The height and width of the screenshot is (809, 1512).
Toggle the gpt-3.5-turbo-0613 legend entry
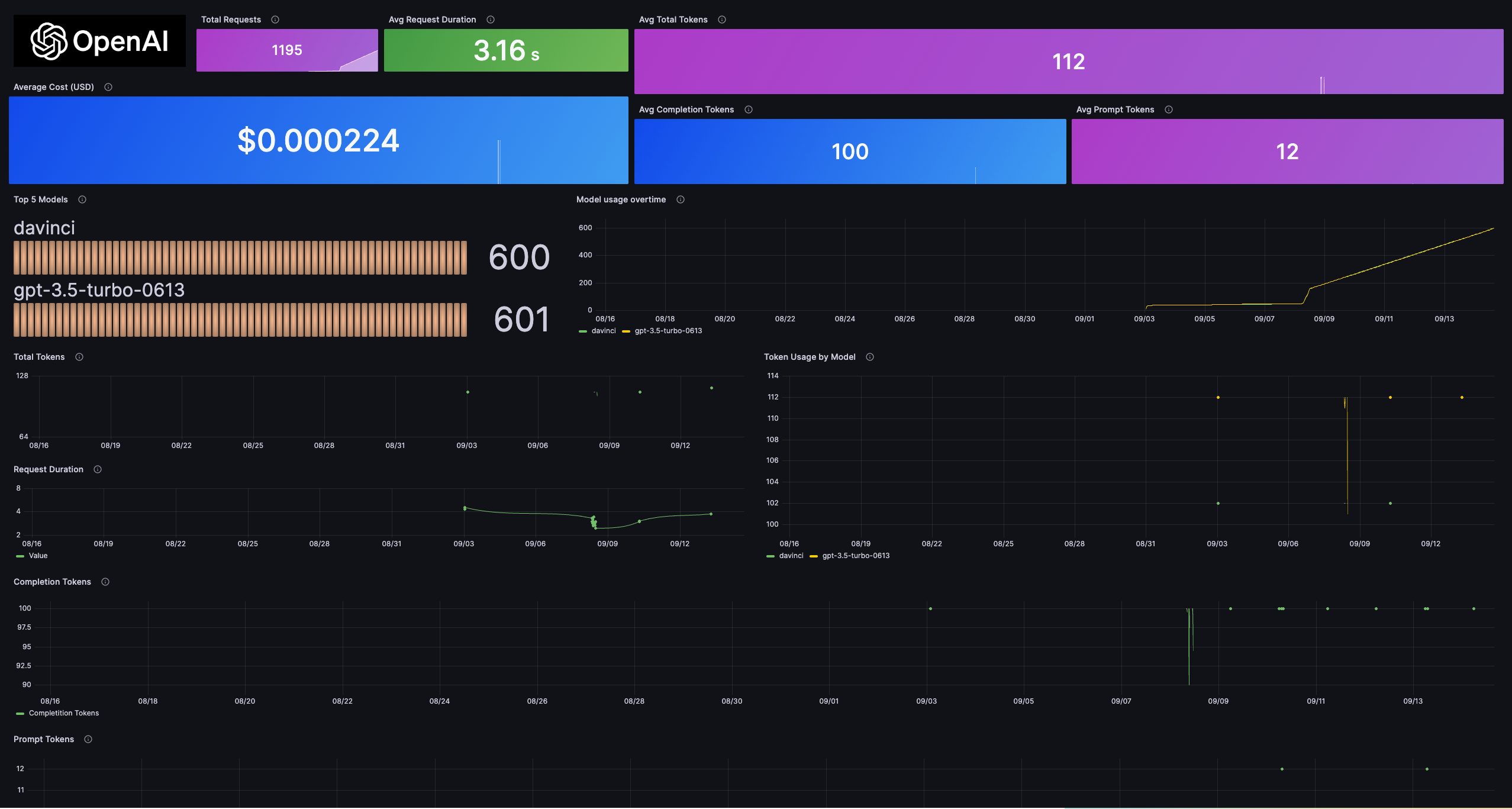[x=667, y=331]
